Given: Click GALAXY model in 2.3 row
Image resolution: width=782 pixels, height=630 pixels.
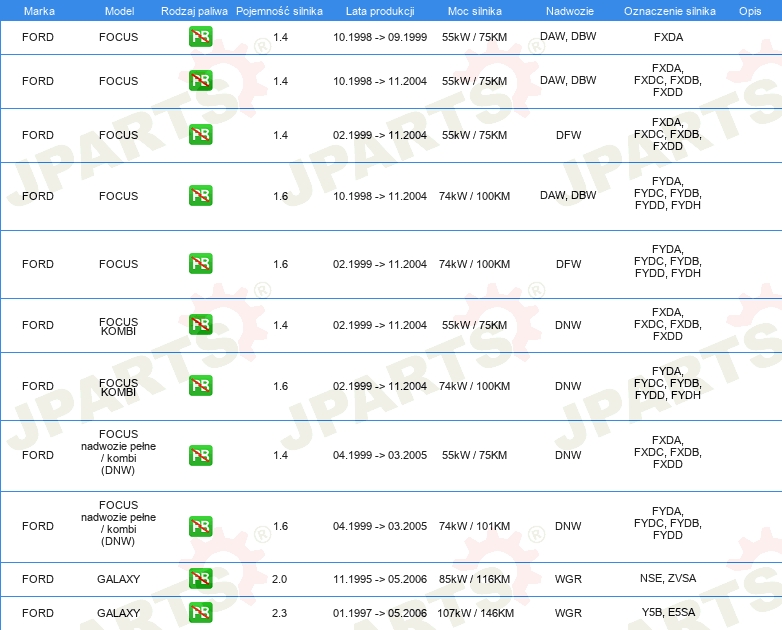Looking at the screenshot, I should (119, 613).
